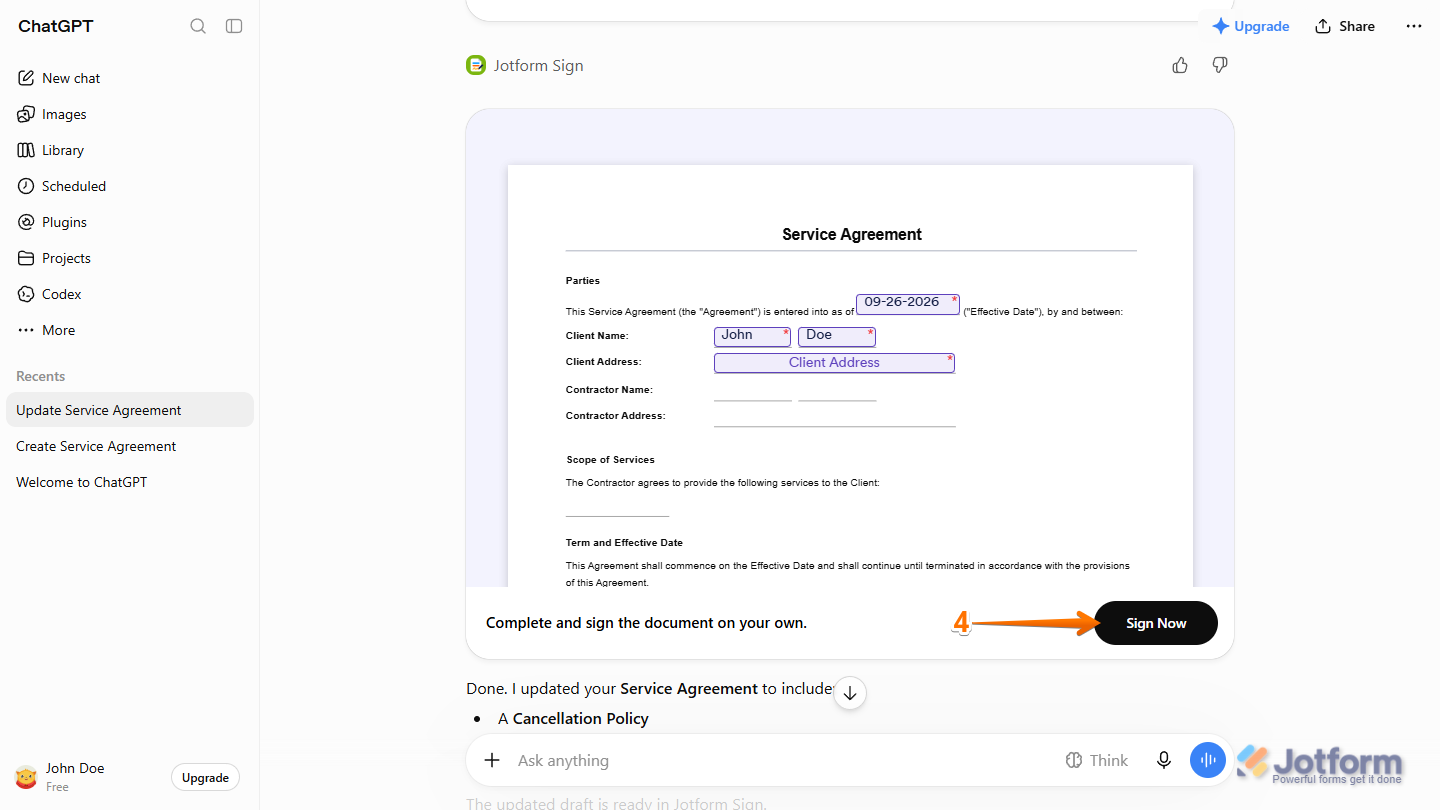The width and height of the screenshot is (1440, 810).
Task: Click the Scope of Services heading
Action: [610, 460]
